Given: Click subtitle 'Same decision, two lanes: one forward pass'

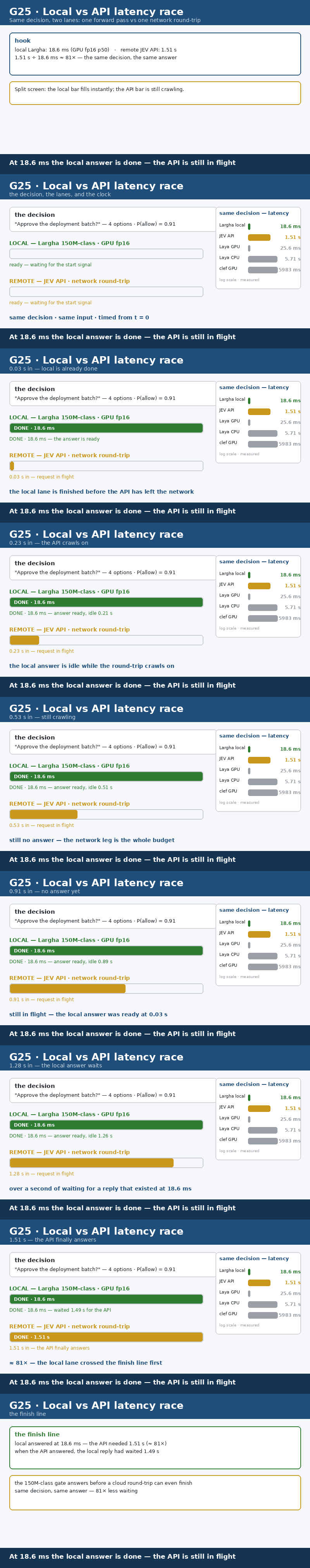Looking at the screenshot, I should point(105,20).
